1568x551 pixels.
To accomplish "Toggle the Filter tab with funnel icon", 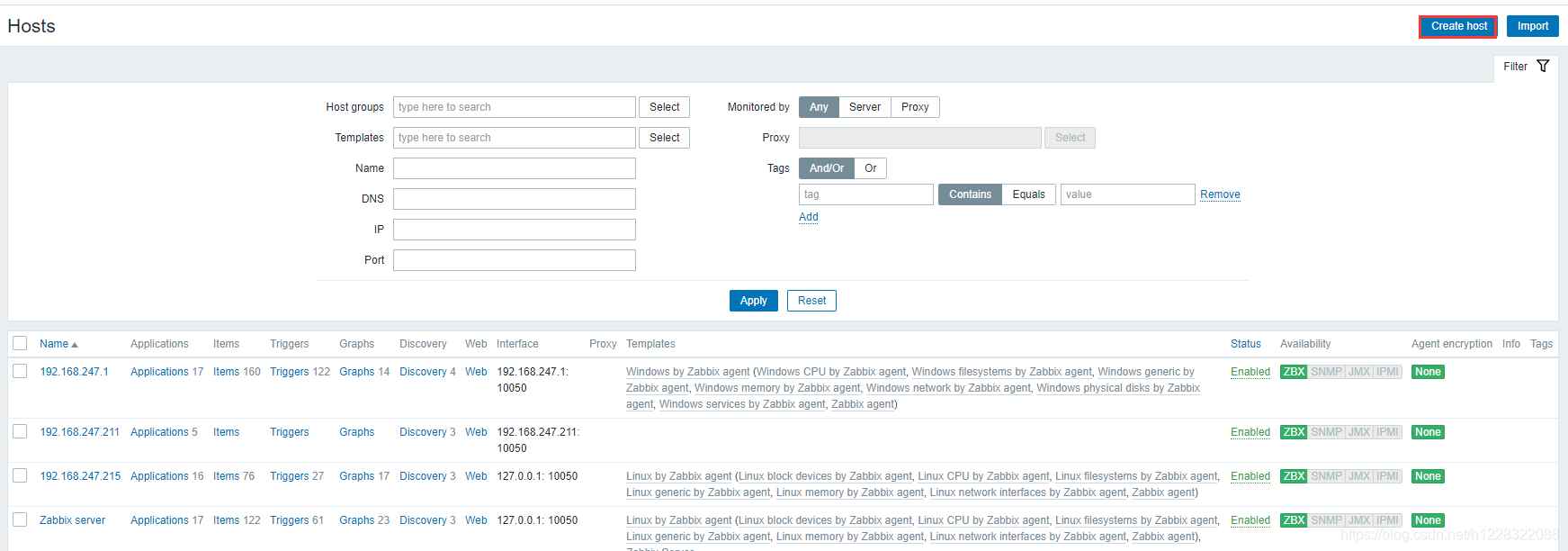I will (x=1526, y=67).
